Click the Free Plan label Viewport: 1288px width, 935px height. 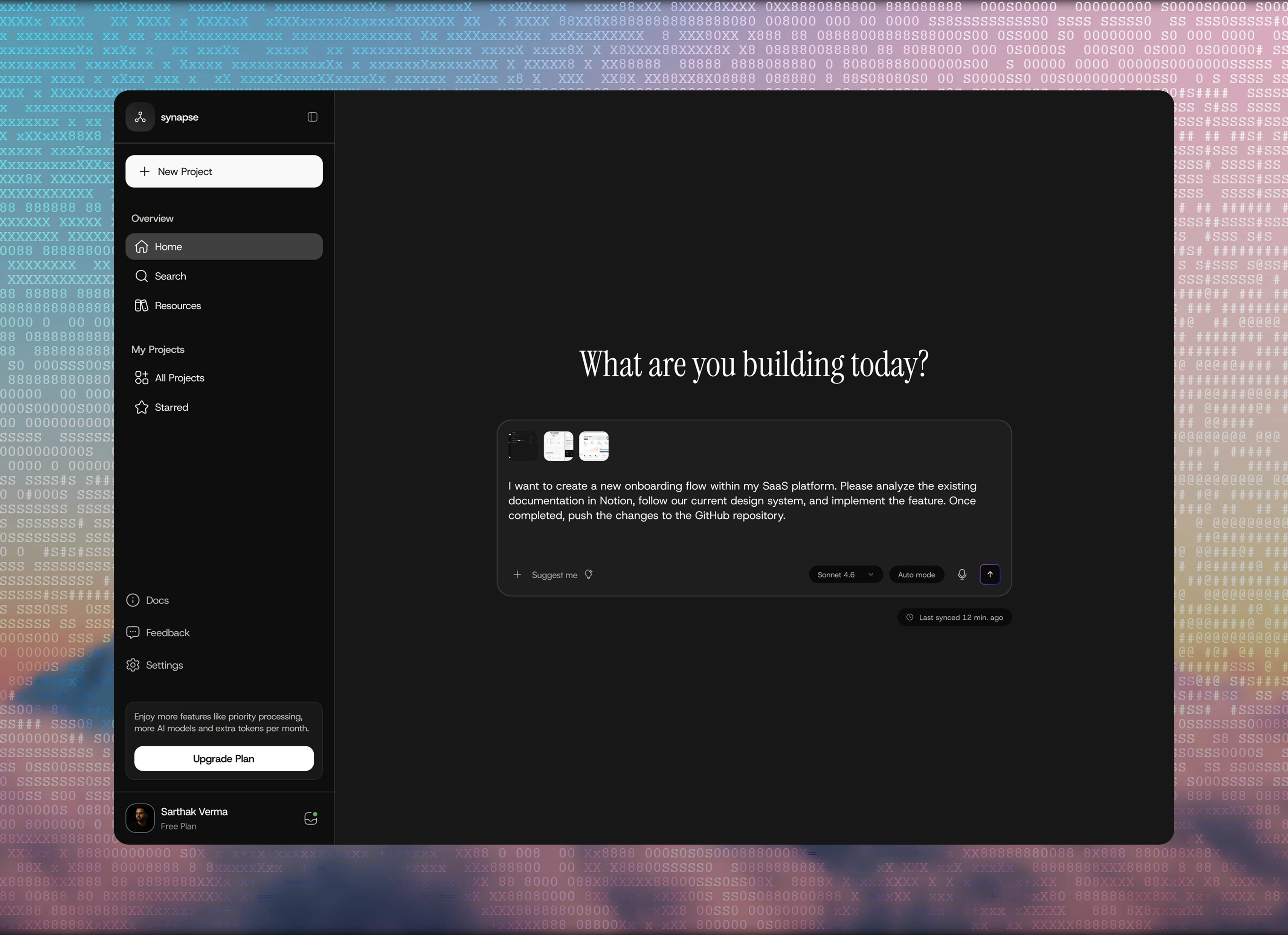coord(178,827)
